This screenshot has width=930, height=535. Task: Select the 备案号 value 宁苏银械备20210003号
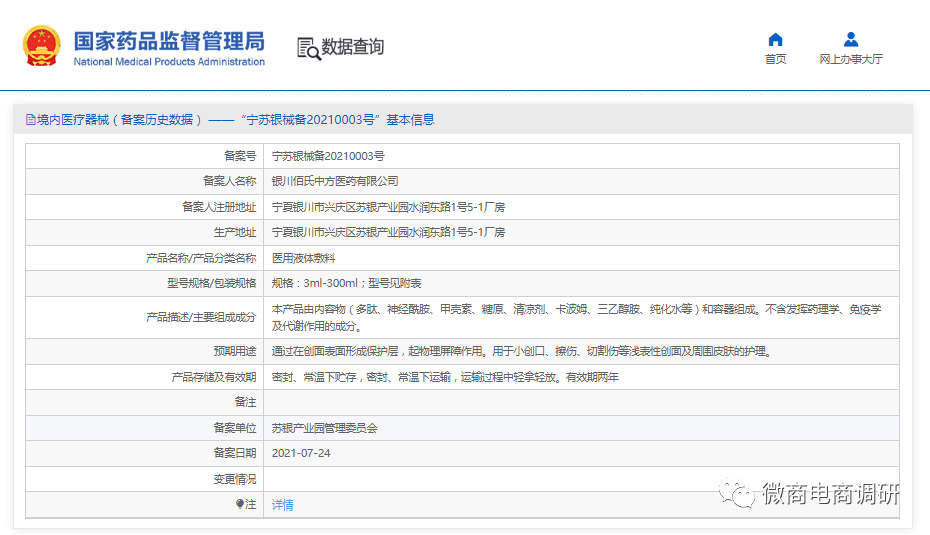tap(328, 156)
